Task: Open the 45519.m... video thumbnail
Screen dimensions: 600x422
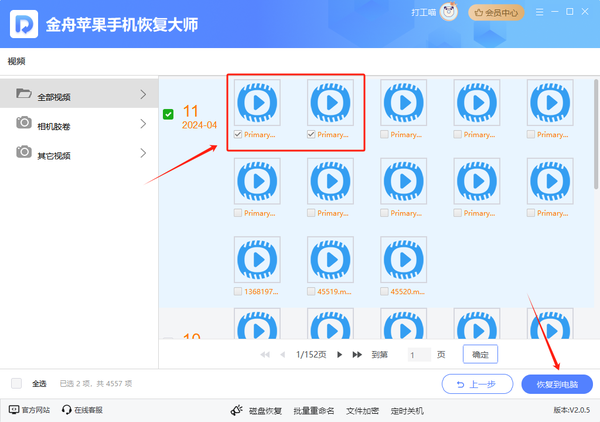Action: click(x=330, y=259)
